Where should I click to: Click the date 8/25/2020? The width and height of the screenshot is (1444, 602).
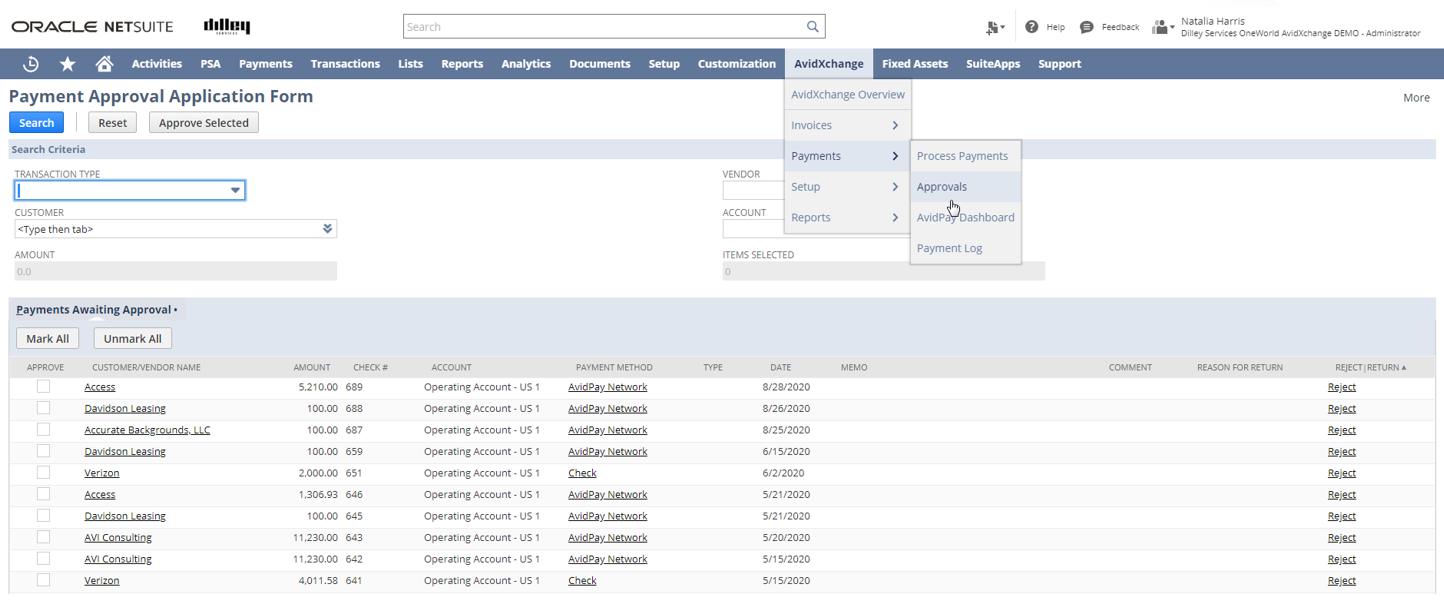(x=786, y=430)
